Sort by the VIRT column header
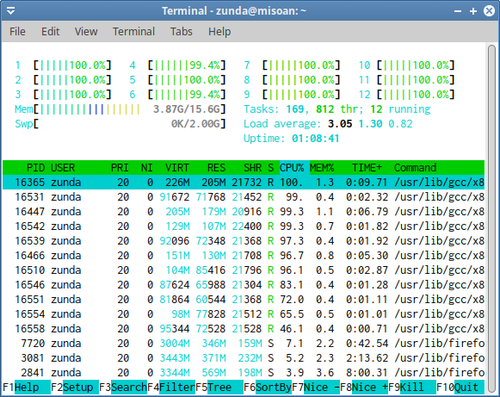Image resolution: width=500 pixels, height=397 pixels. (x=177, y=168)
